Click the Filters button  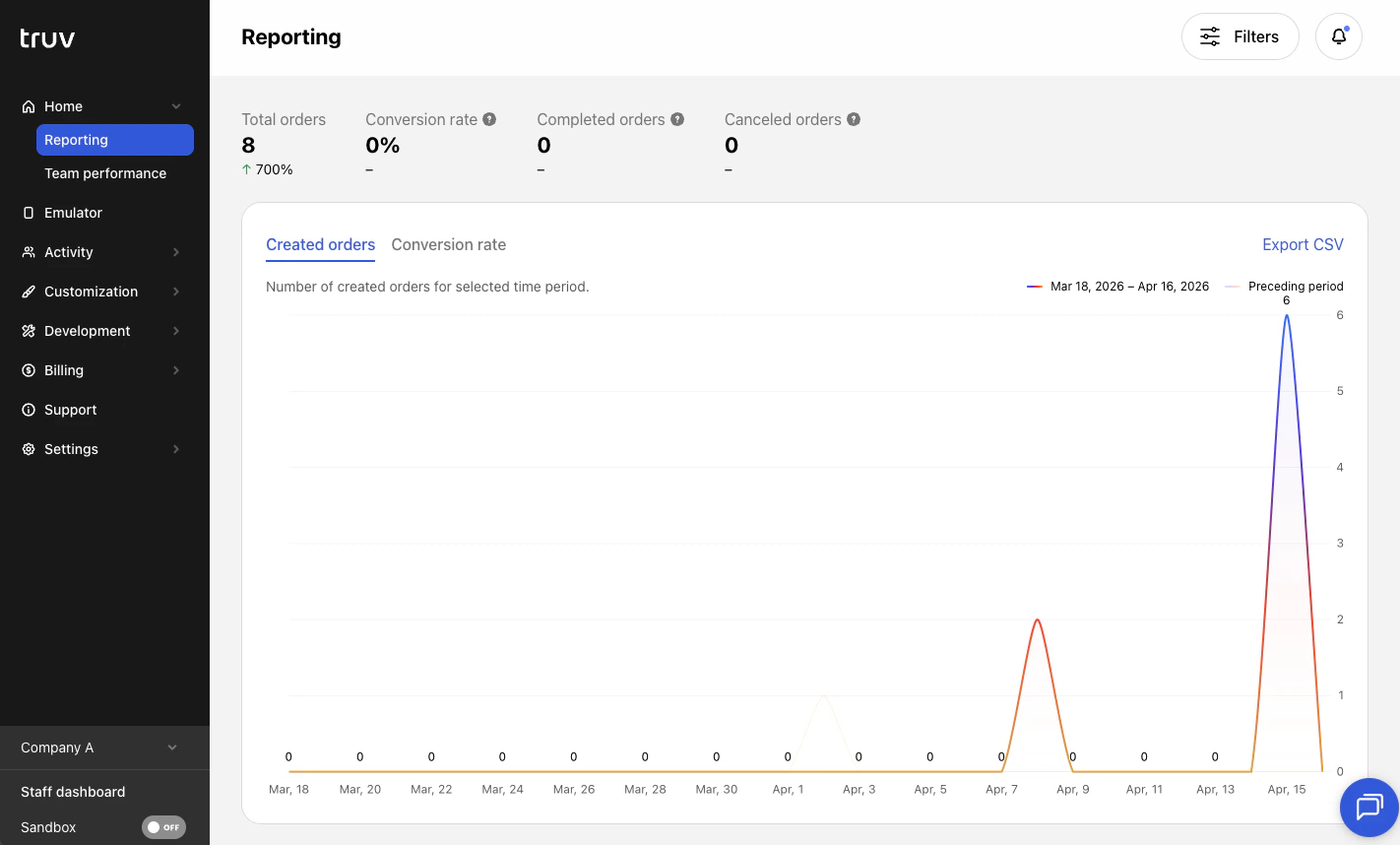tap(1240, 36)
